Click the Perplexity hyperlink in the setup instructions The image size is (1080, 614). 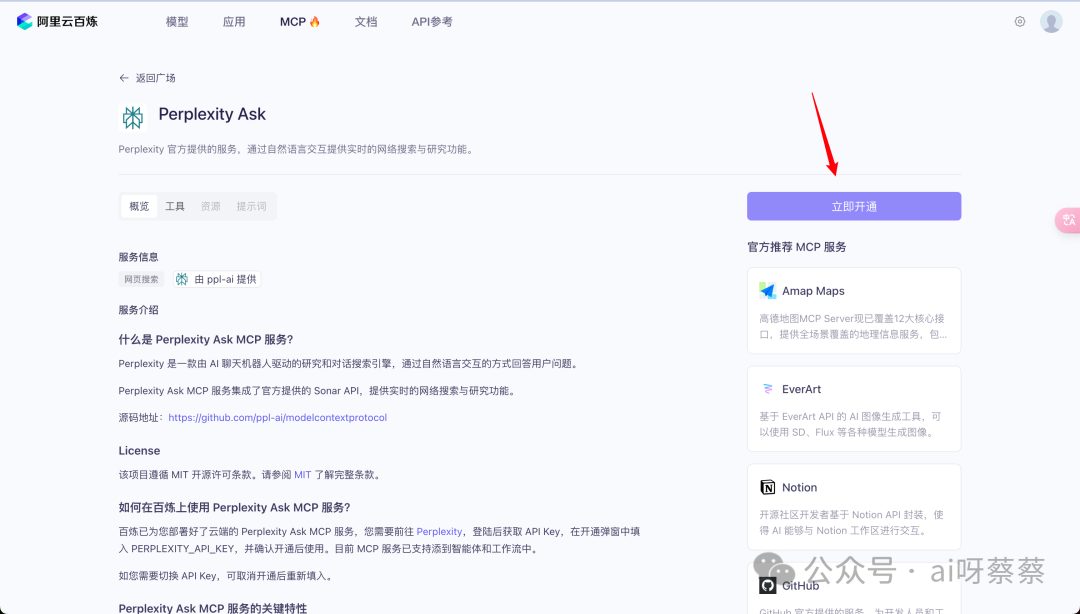click(x=439, y=531)
